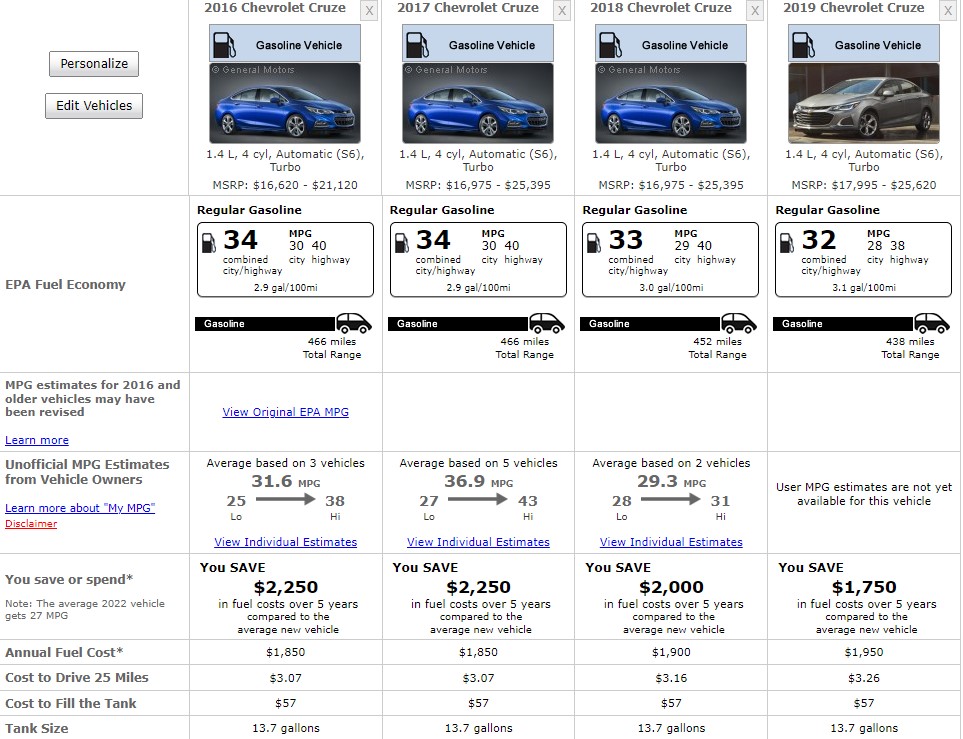View Individual Estimates for 2017 Cruze

(x=478, y=542)
